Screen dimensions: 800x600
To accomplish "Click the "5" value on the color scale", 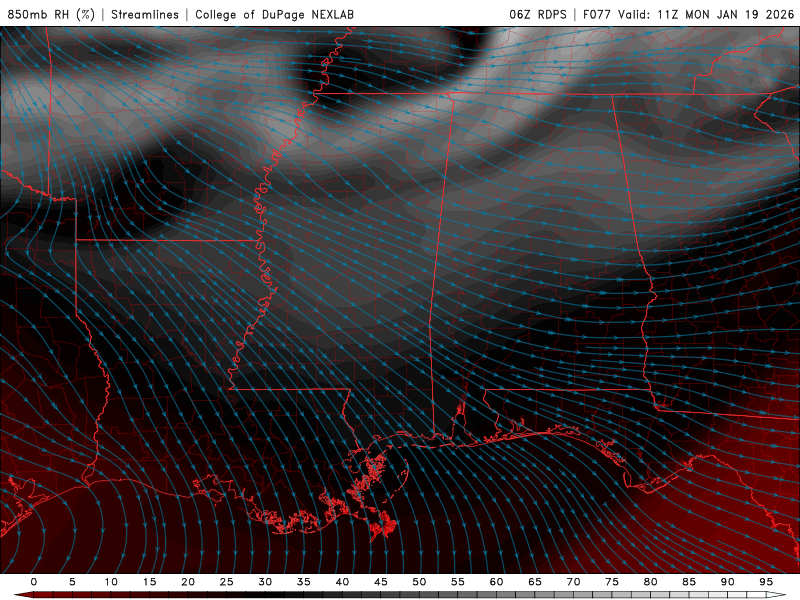I will pyautogui.click(x=72, y=582).
